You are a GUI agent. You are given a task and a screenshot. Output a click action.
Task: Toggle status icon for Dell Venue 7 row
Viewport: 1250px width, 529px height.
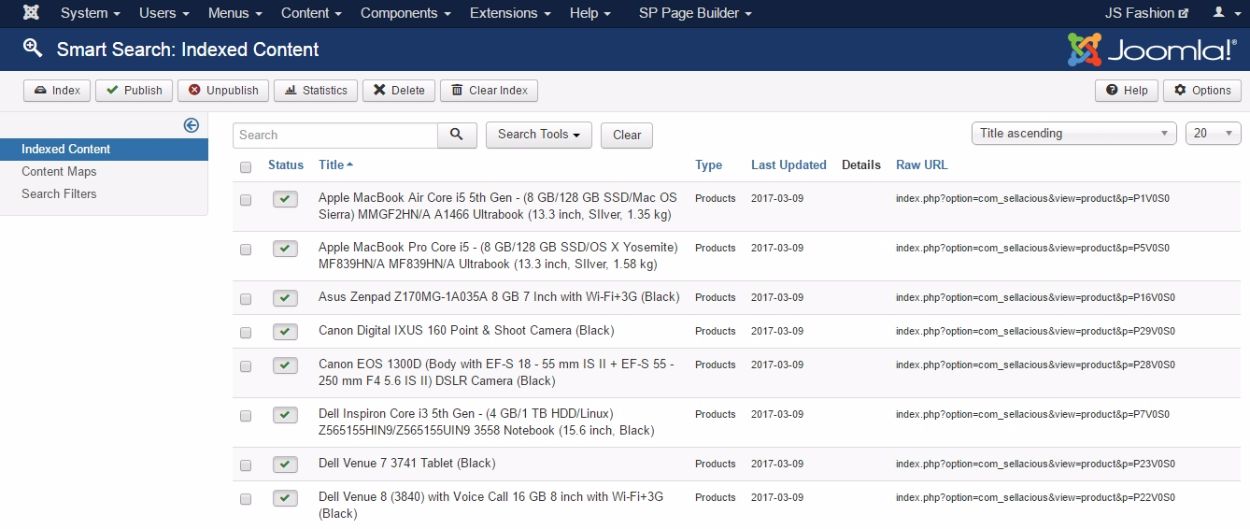(x=285, y=465)
